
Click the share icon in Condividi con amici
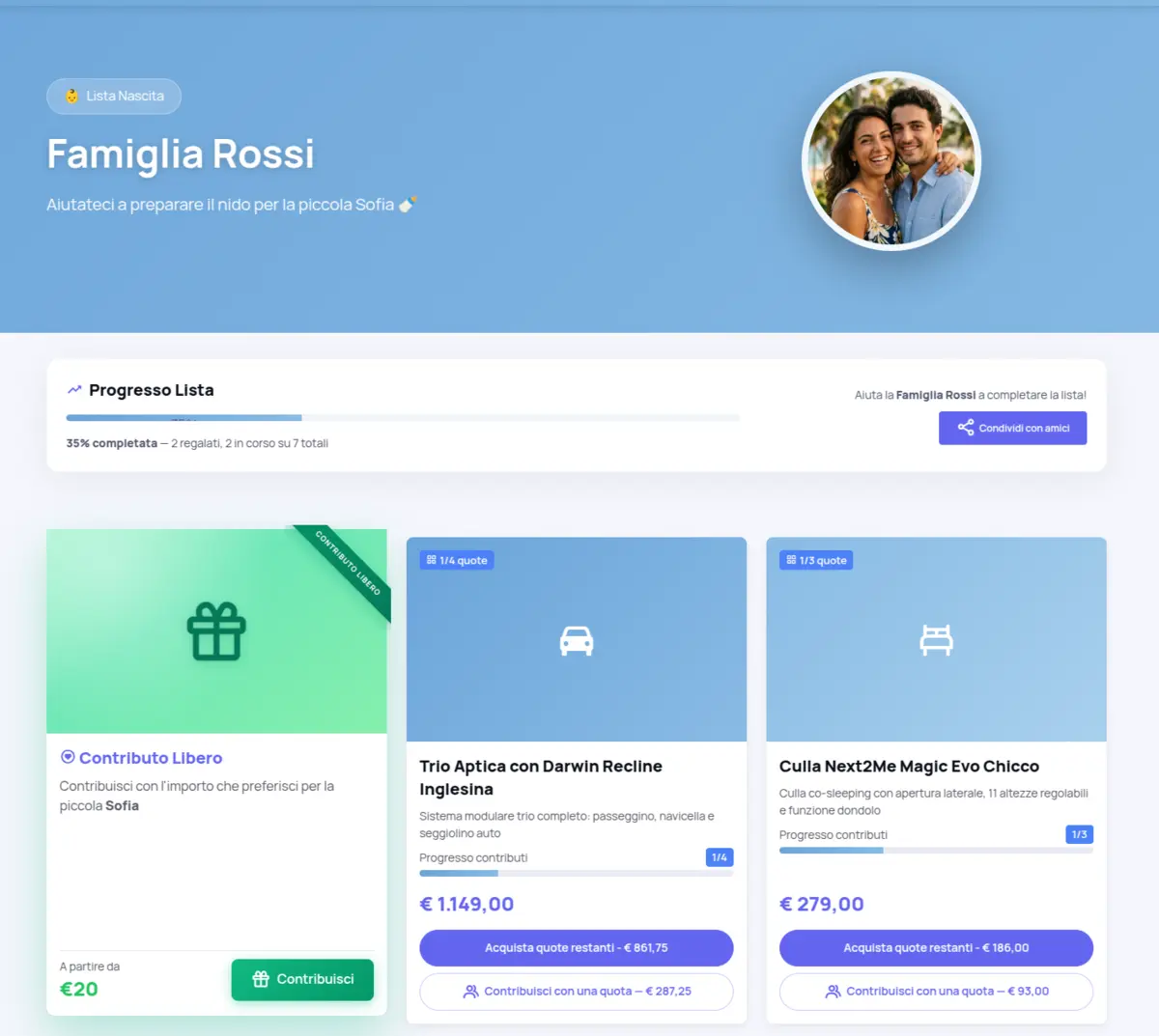click(965, 428)
